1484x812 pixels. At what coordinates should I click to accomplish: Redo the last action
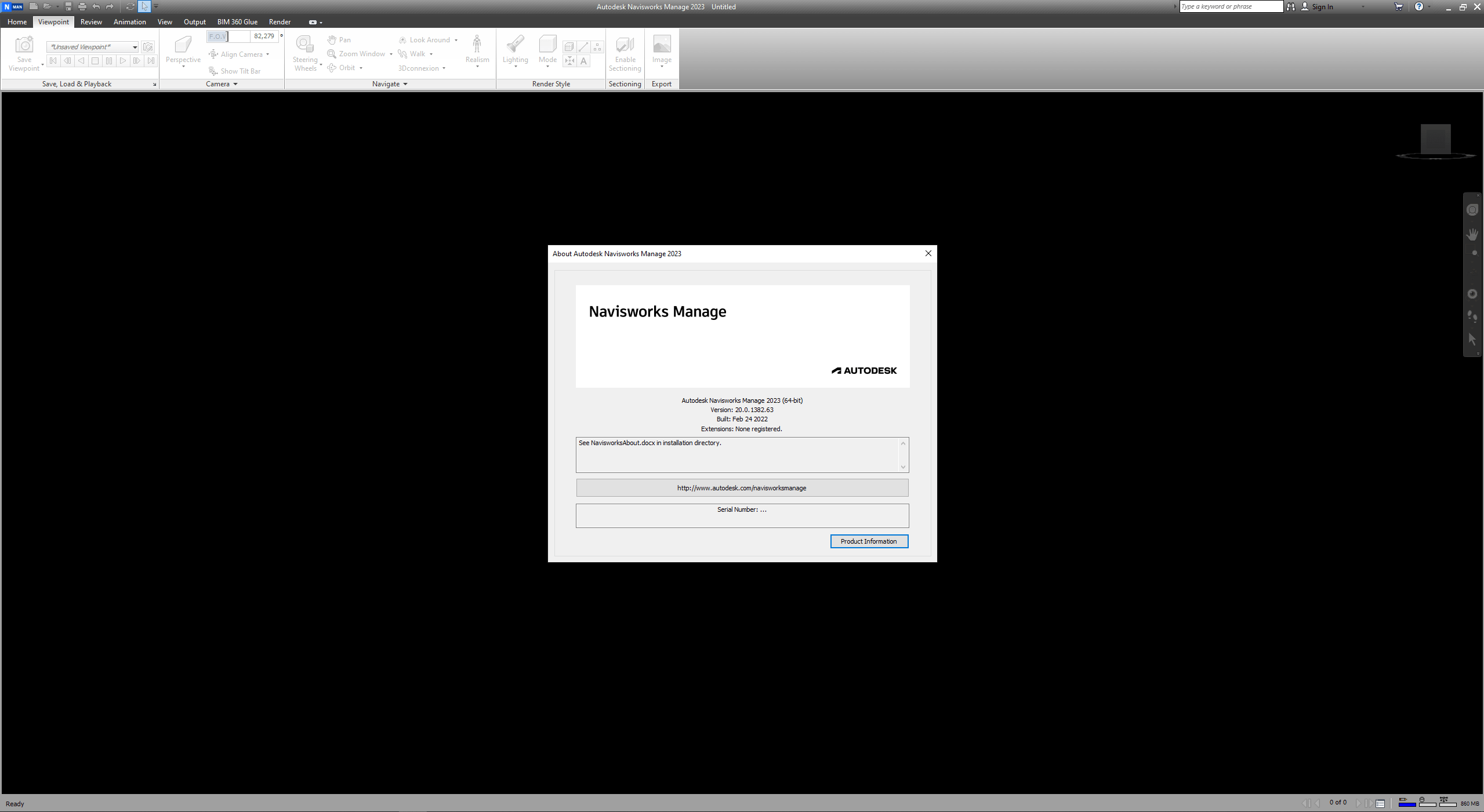(x=110, y=6)
